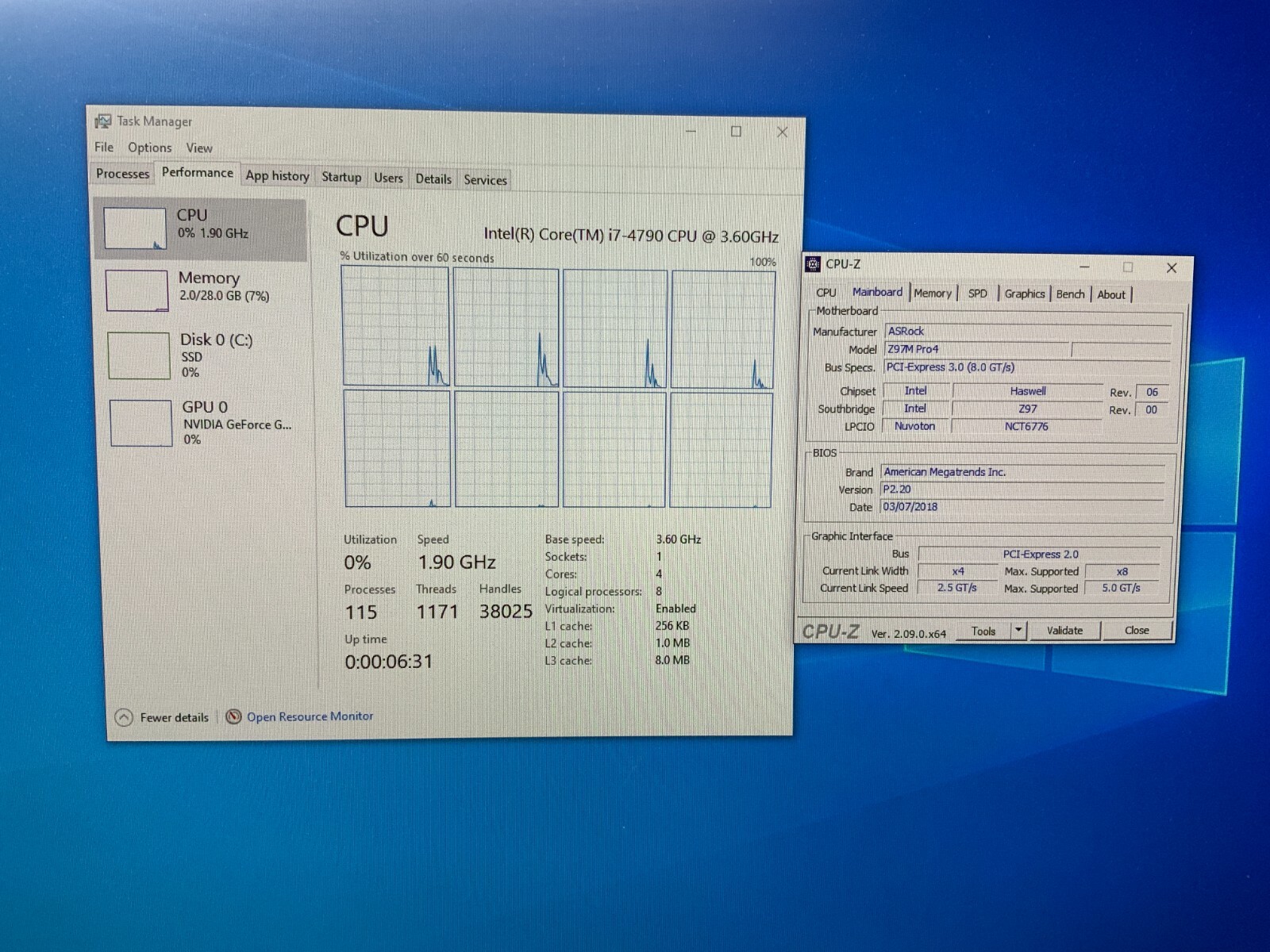Select the Performance tab

coord(198,172)
